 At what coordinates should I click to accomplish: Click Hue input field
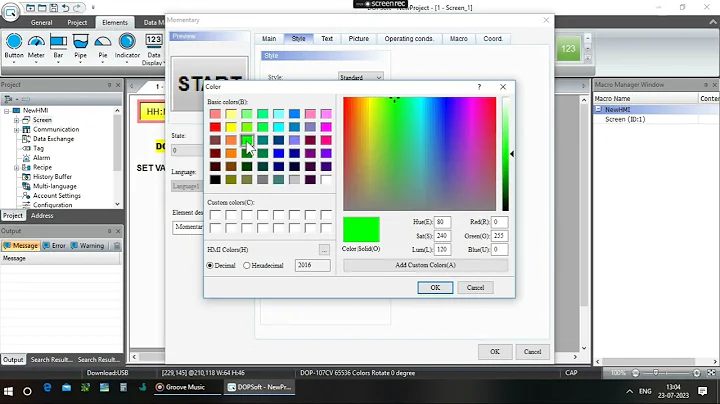pos(443,222)
